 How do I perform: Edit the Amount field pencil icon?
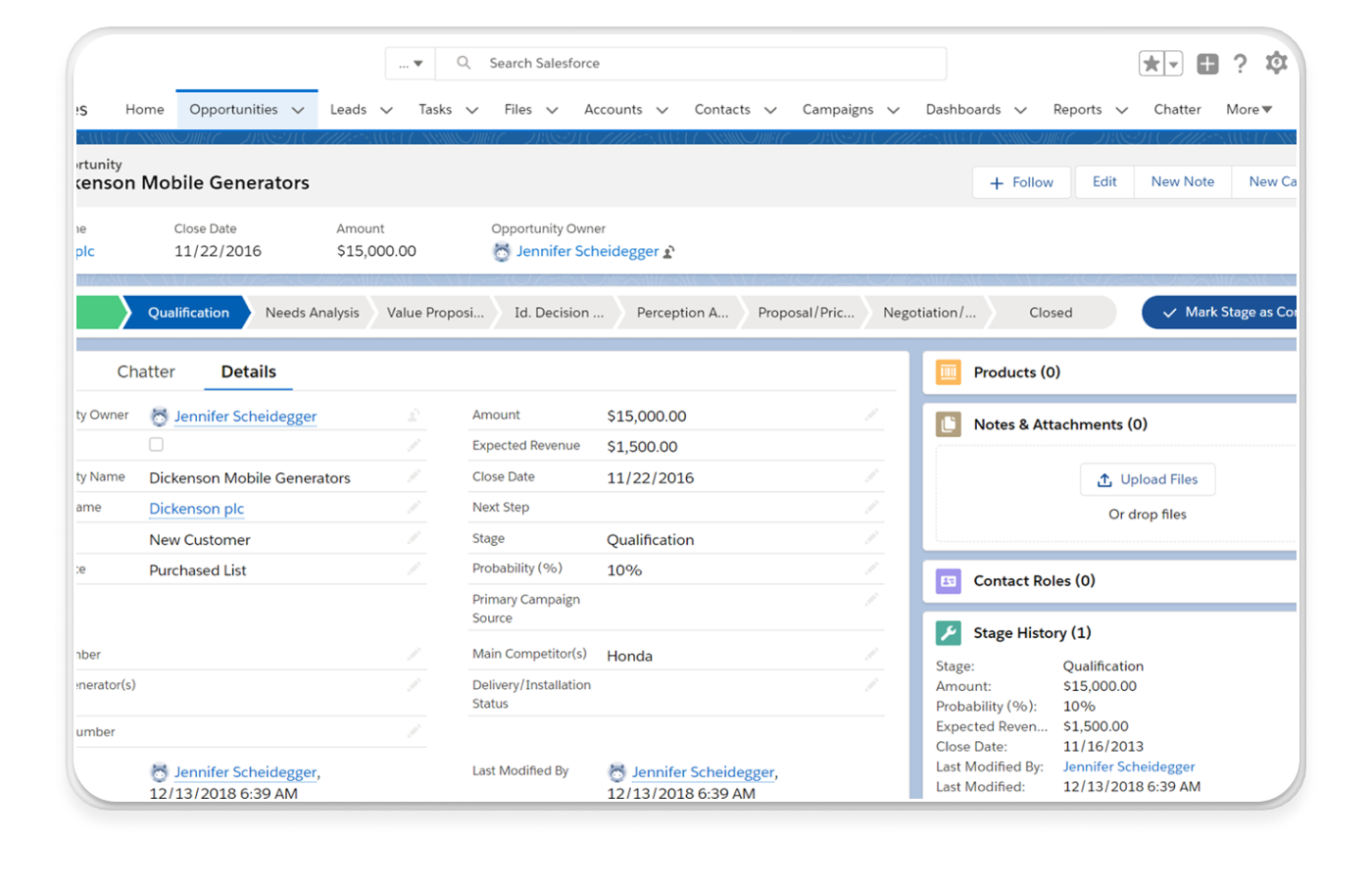871,416
